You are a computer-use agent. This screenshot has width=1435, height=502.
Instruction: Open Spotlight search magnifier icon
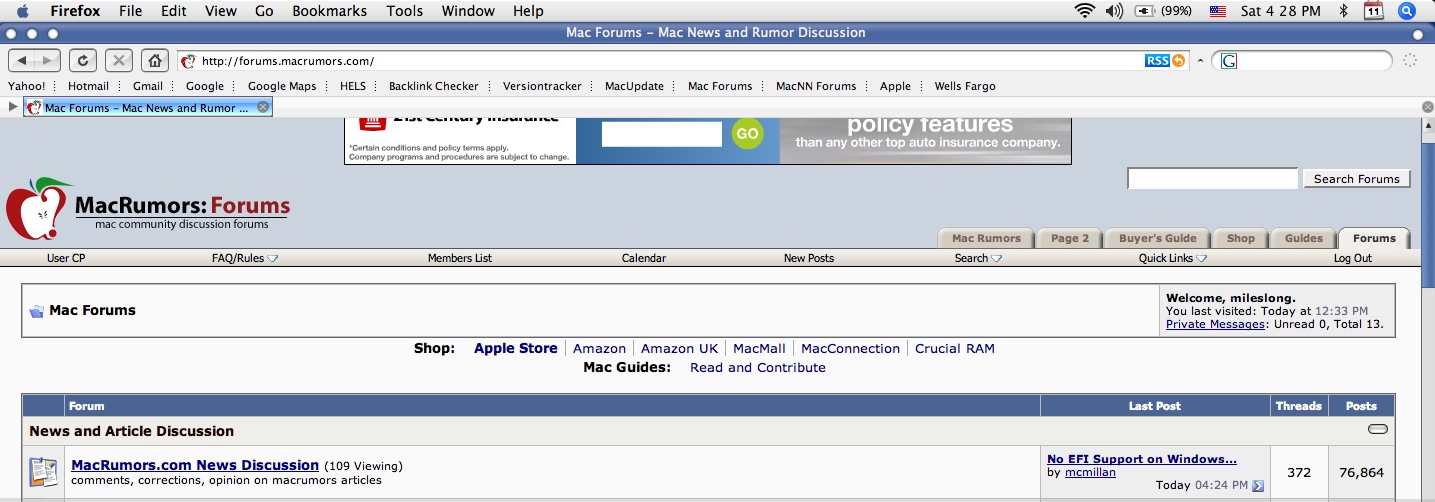[x=1406, y=12]
